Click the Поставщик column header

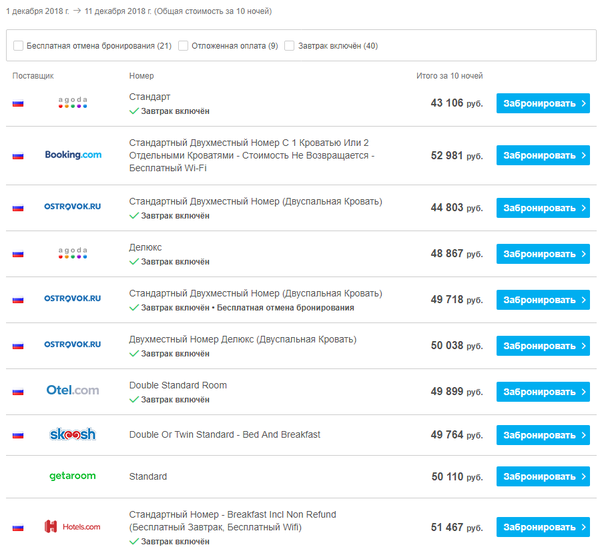33,76
